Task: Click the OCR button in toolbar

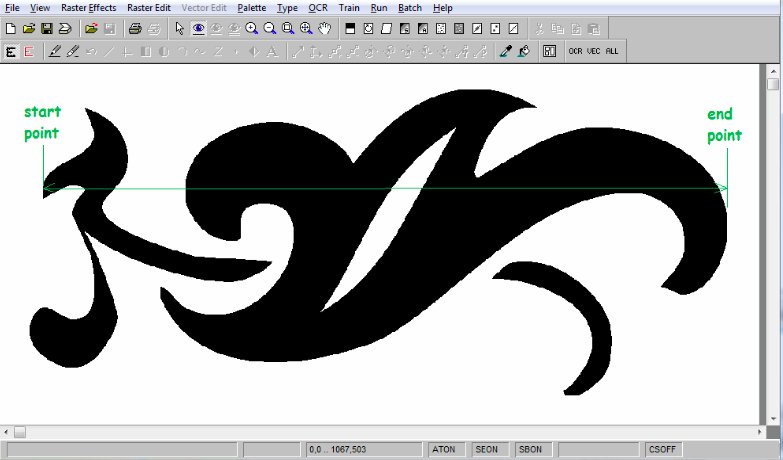Action: (576, 51)
